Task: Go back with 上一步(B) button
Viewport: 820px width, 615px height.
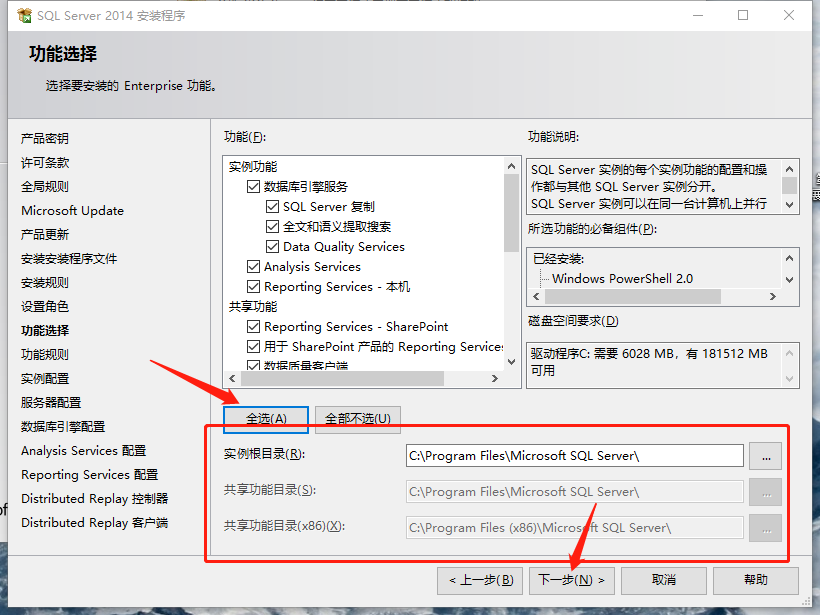Action: (x=480, y=580)
